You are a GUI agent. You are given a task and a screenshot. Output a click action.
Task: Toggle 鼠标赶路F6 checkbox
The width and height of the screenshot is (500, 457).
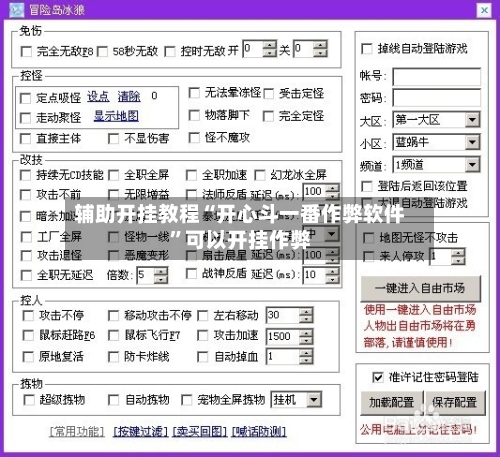coord(28,335)
